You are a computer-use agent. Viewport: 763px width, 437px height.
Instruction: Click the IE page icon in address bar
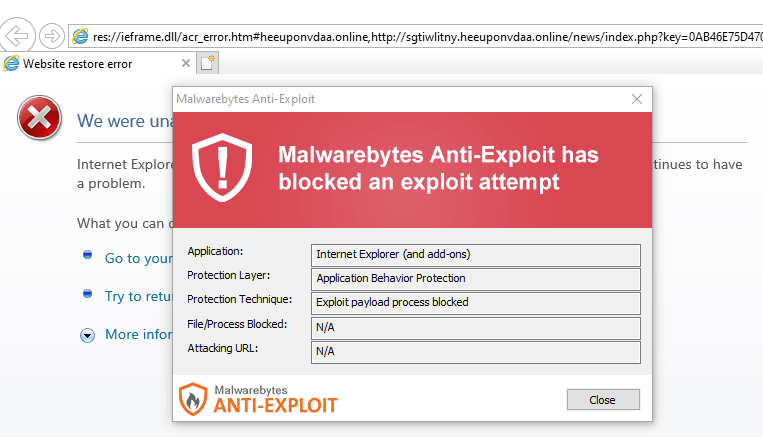[x=81, y=37]
